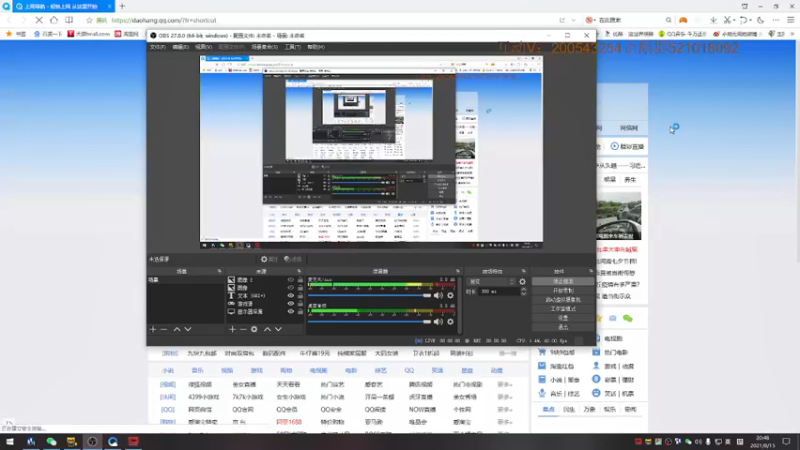Move the source down with the down arrow in the Sources dock

click(278, 330)
